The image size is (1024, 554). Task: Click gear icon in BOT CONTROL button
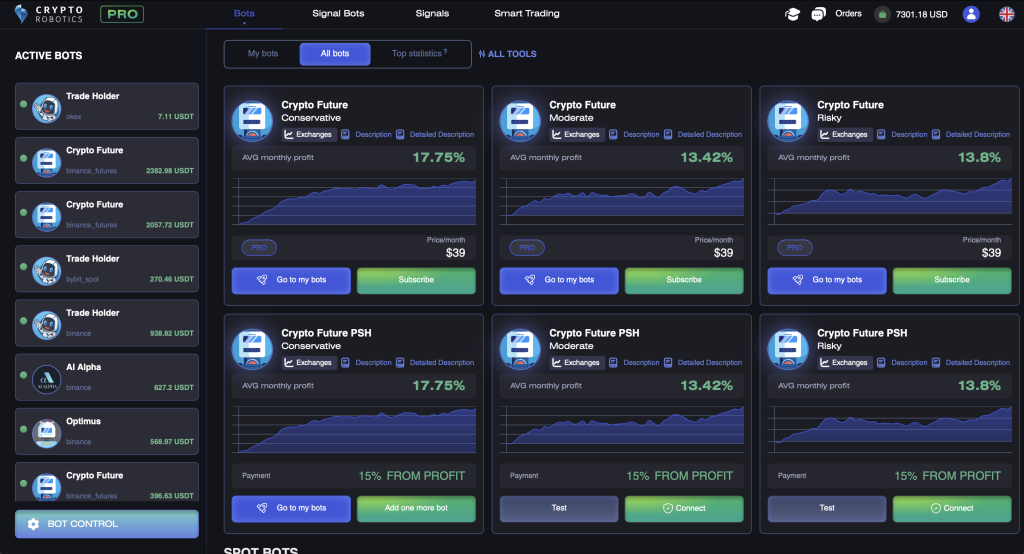coord(33,524)
